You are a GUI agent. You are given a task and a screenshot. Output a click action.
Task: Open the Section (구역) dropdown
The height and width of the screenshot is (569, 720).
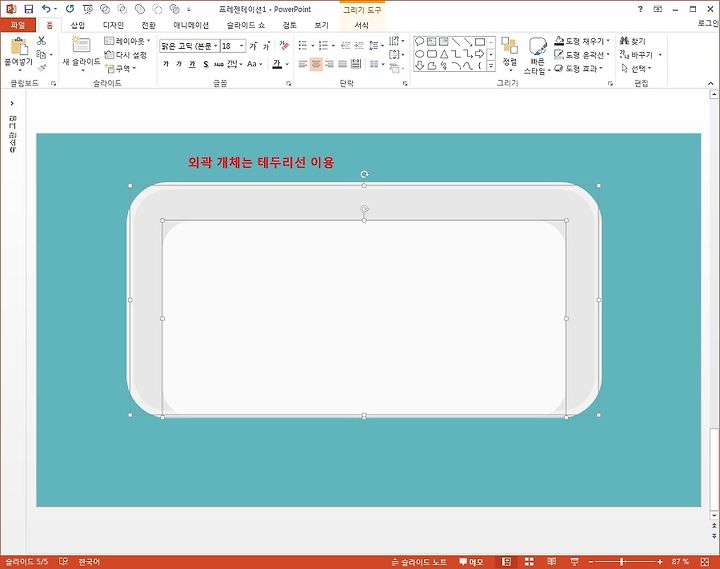[x=121, y=68]
